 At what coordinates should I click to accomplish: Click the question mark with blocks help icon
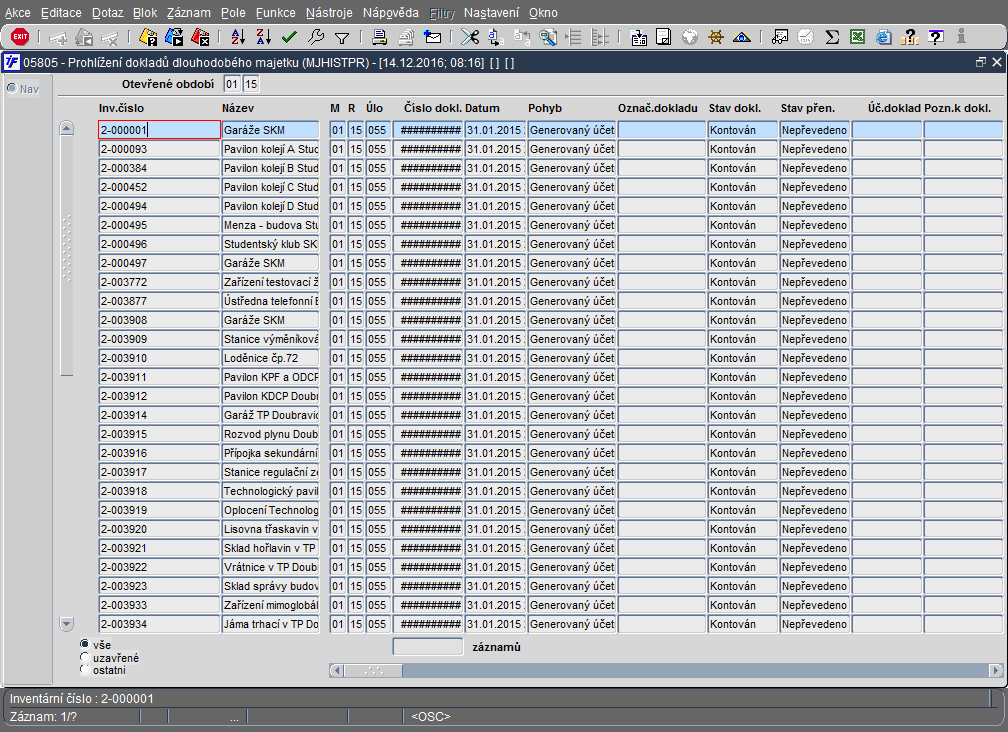(910, 37)
